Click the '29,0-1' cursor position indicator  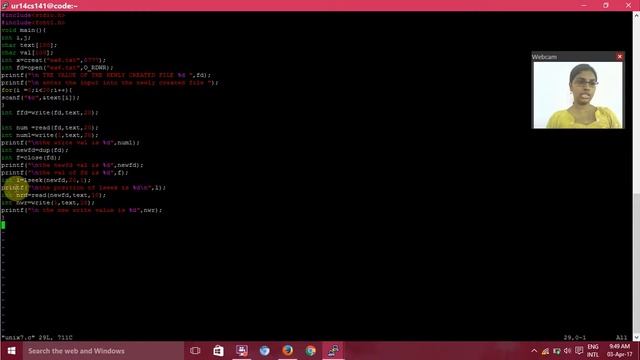tap(575, 338)
